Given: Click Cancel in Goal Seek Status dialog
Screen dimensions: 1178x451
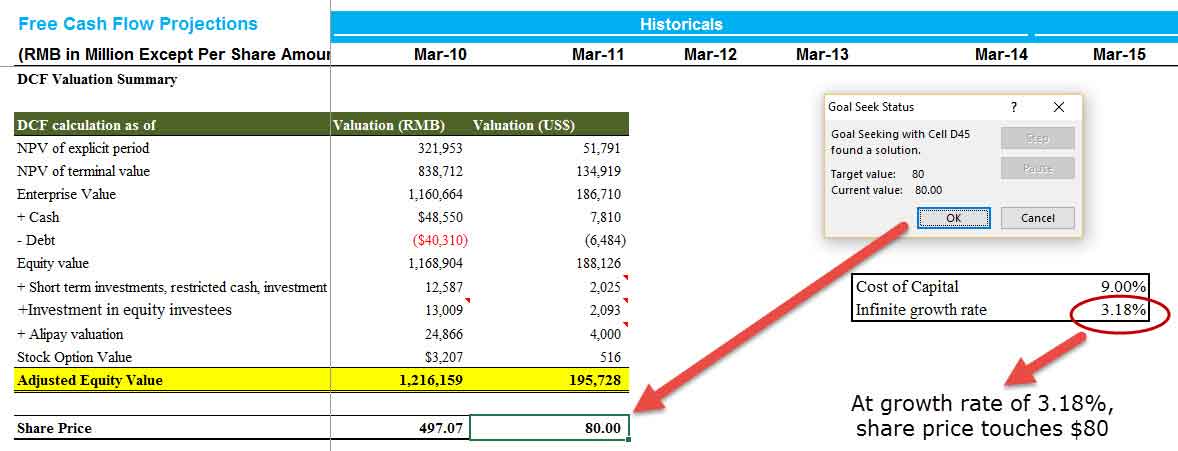Looking at the screenshot, I should [1038, 218].
